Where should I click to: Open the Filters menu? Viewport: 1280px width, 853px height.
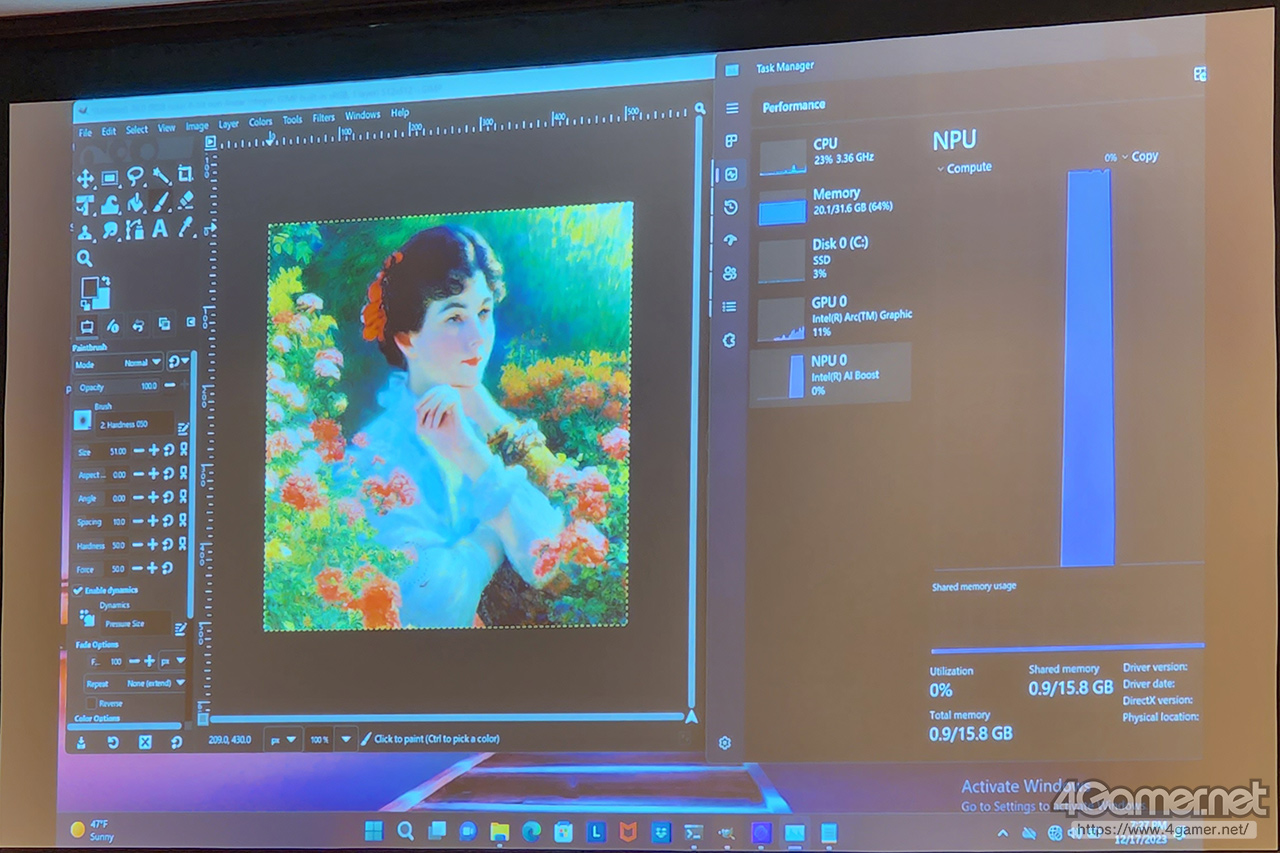point(324,118)
